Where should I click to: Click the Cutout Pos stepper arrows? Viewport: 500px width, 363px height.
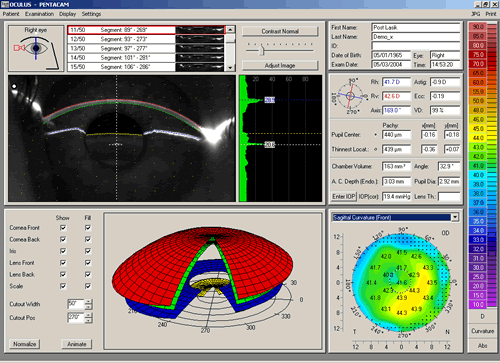click(x=89, y=318)
